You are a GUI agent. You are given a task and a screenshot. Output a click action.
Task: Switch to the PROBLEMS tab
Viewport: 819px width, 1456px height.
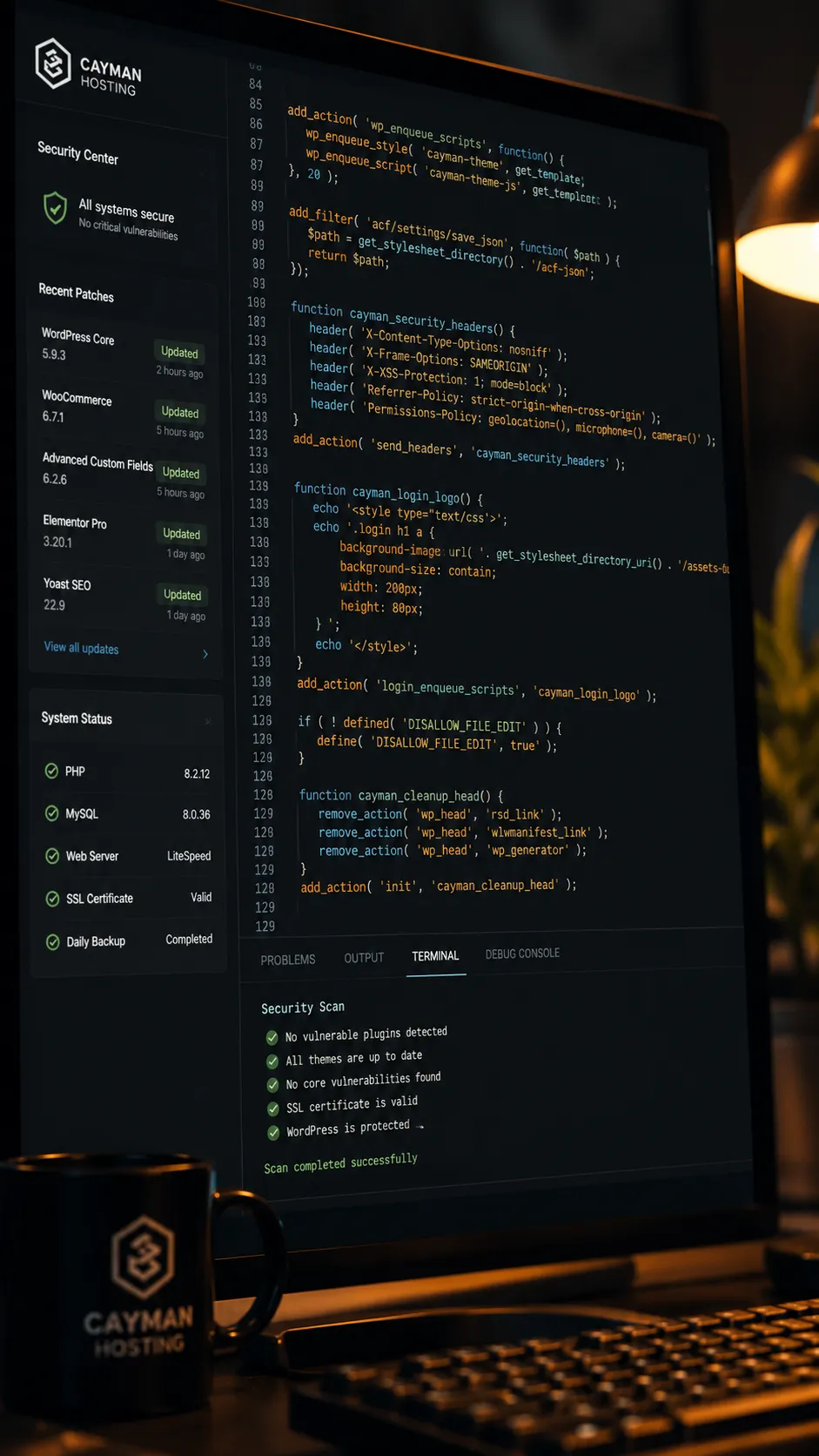pyautogui.click(x=288, y=960)
